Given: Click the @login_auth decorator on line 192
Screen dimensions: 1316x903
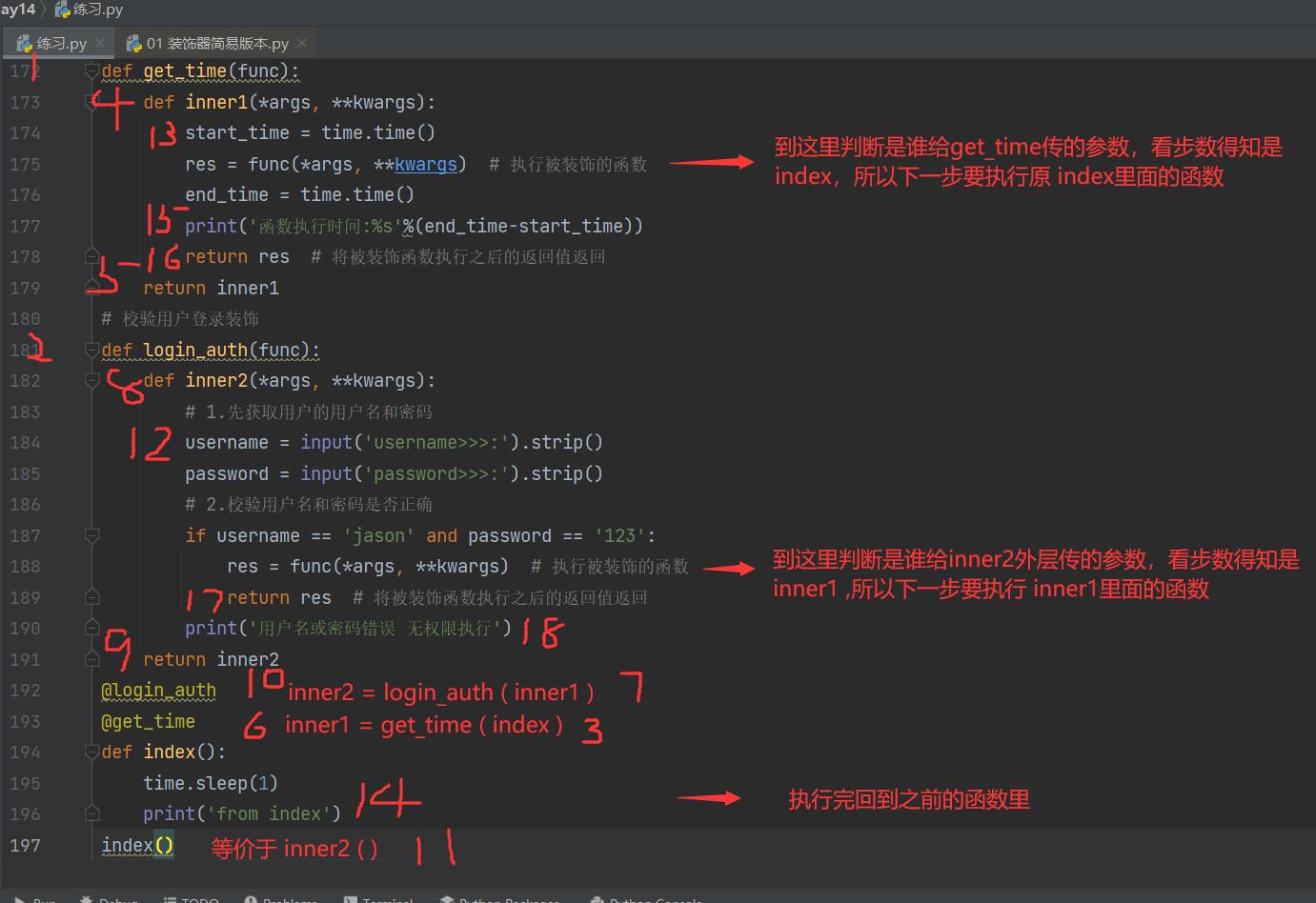Looking at the screenshot, I should click(x=158, y=691).
